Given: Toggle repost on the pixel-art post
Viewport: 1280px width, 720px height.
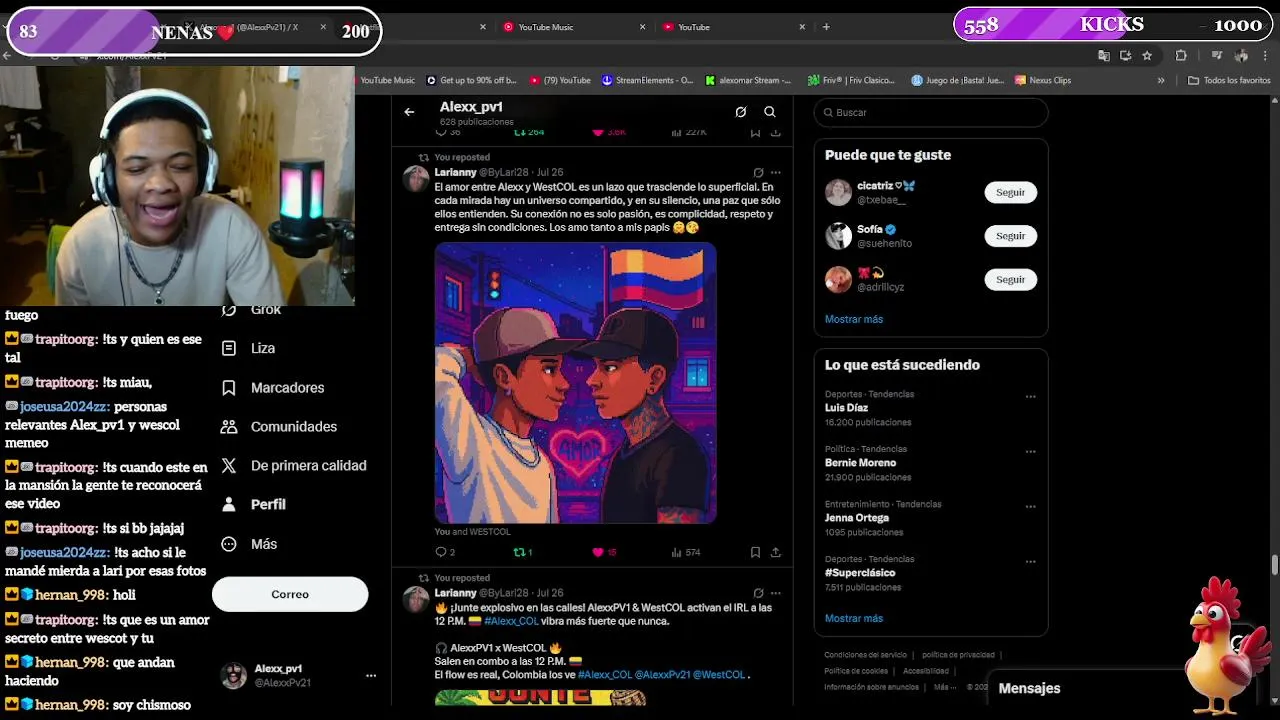Looking at the screenshot, I should 522,552.
